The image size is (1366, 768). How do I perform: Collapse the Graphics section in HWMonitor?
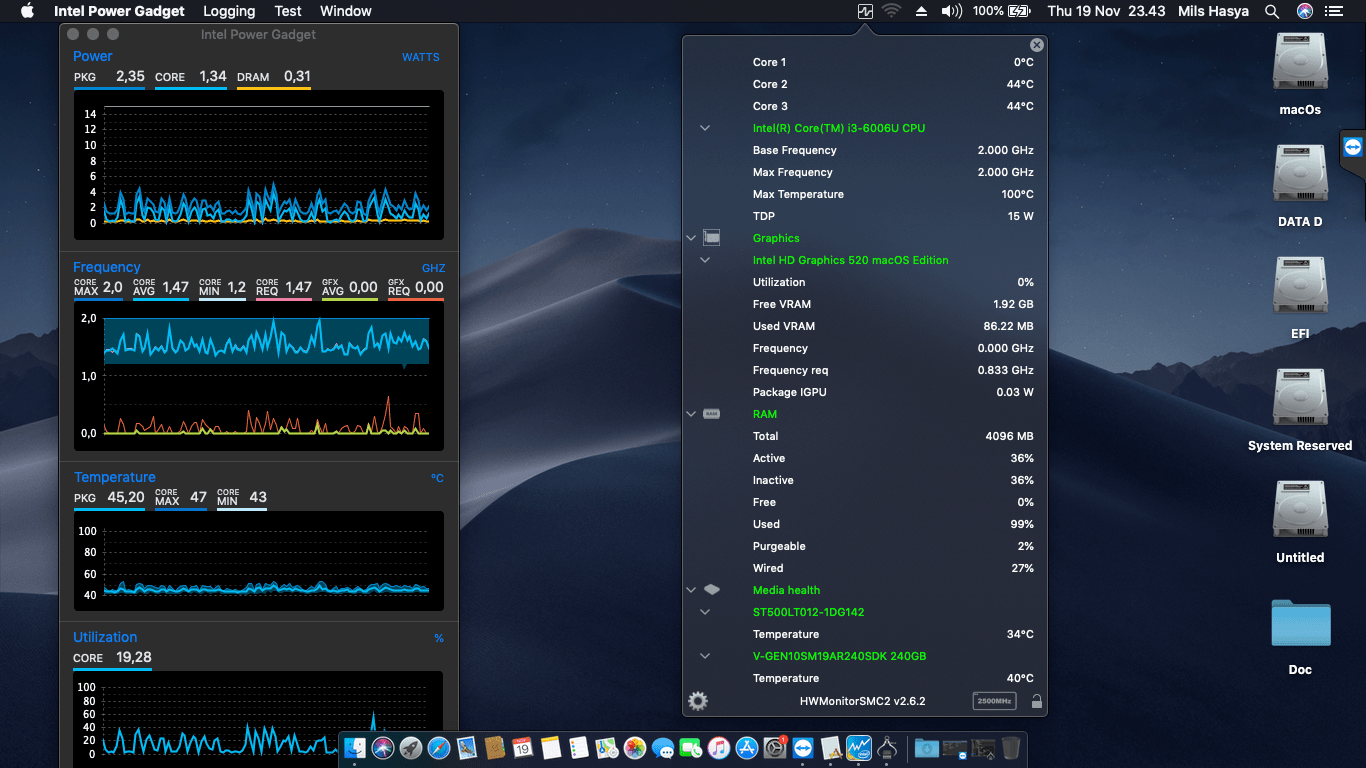pyautogui.click(x=691, y=238)
